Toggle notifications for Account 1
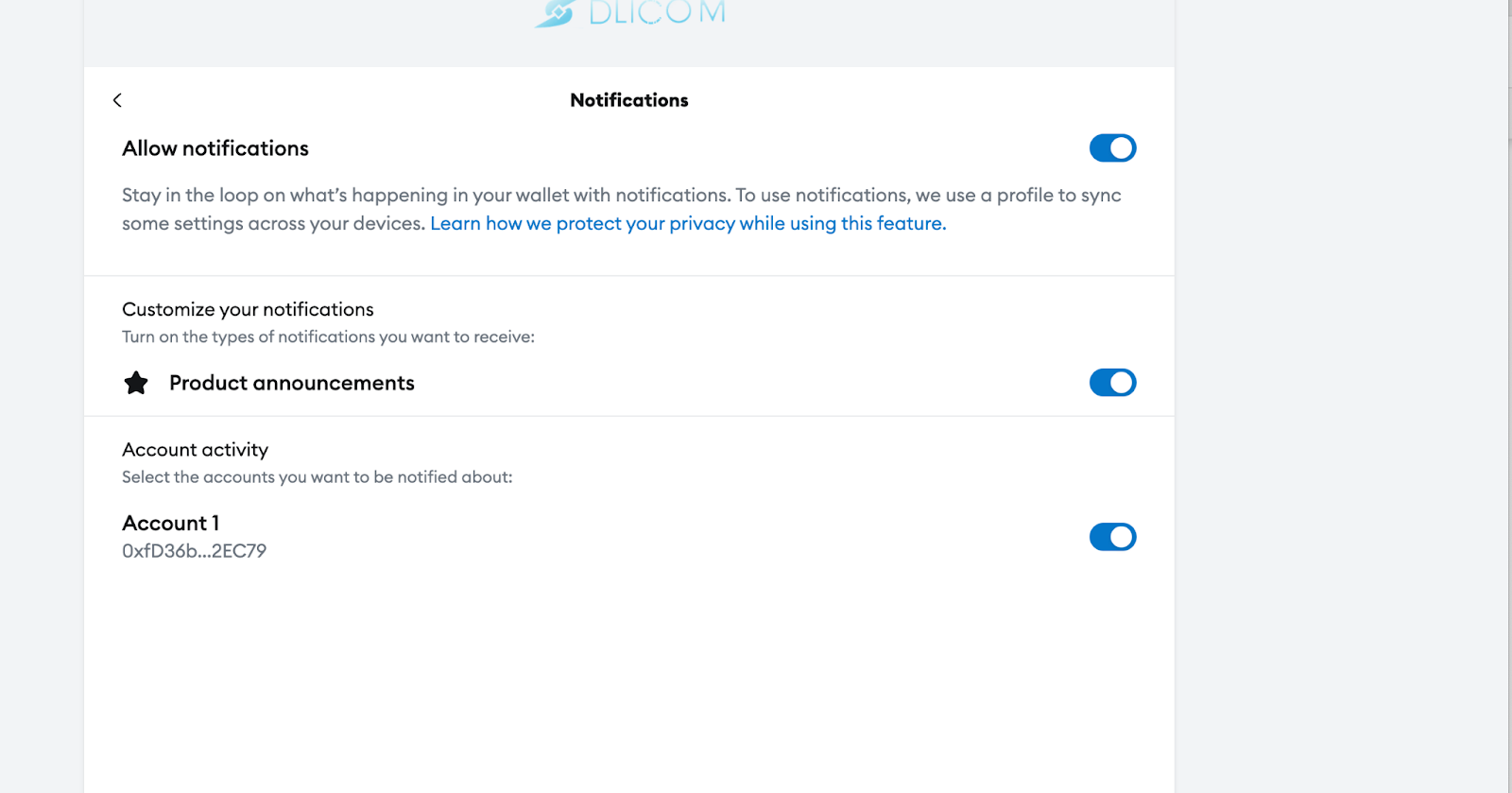The image size is (1512, 793). [1112, 537]
